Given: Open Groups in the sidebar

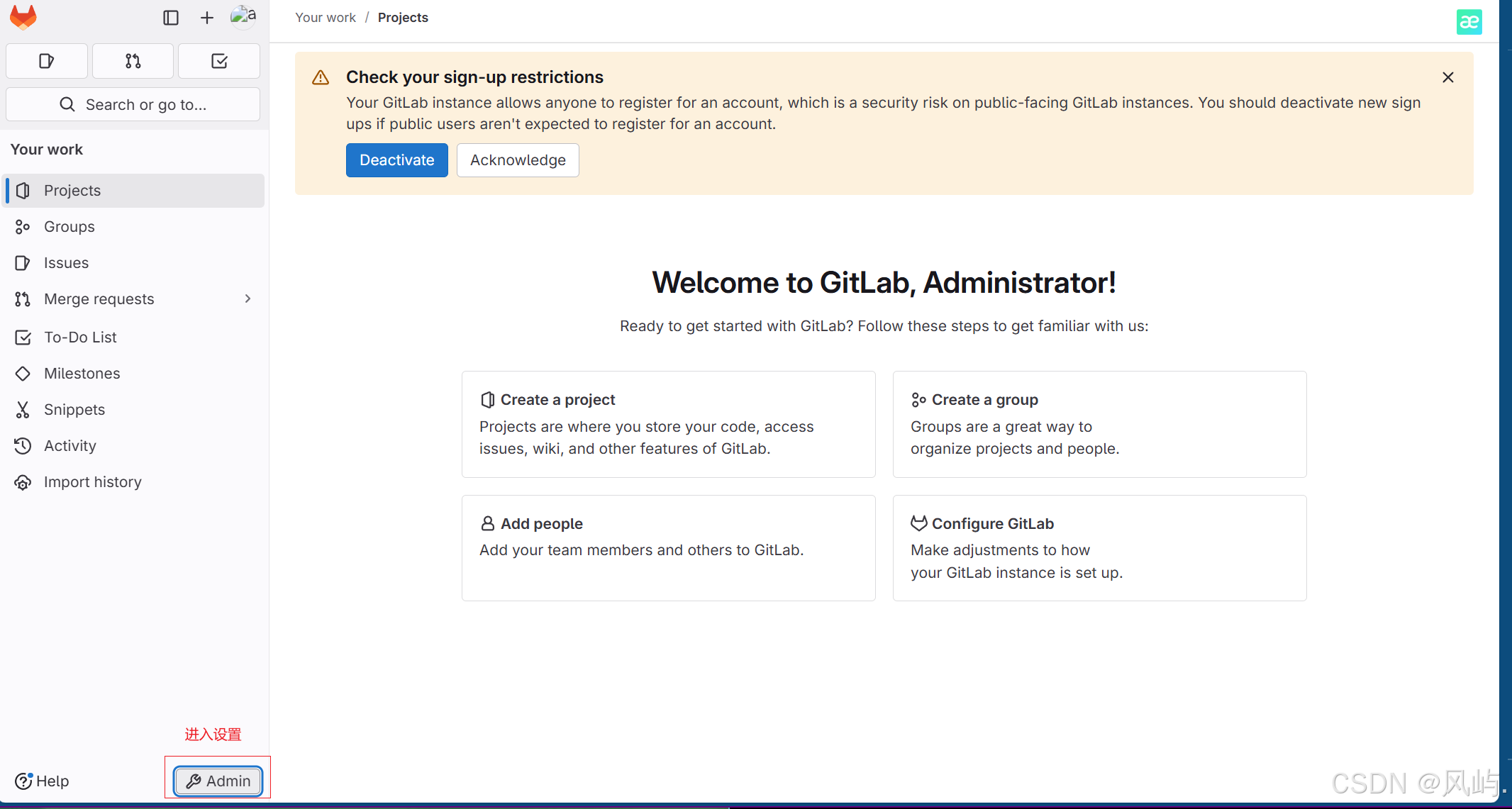Looking at the screenshot, I should tap(70, 227).
